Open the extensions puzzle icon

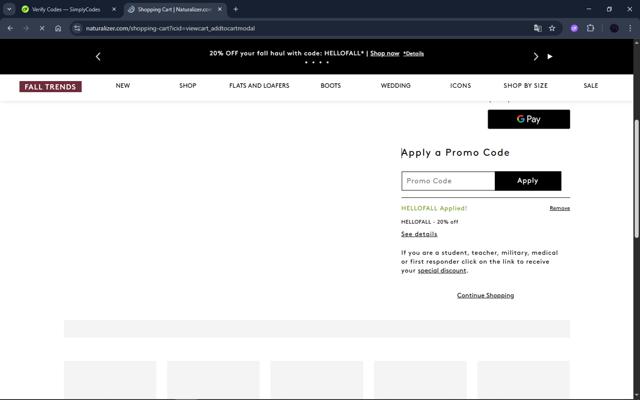pyautogui.click(x=590, y=28)
